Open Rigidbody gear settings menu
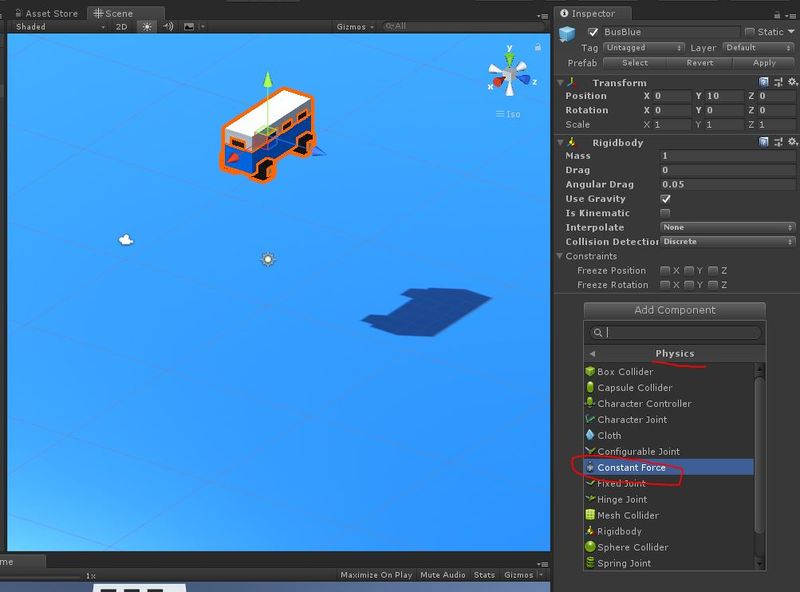The image size is (800, 592). [x=792, y=141]
